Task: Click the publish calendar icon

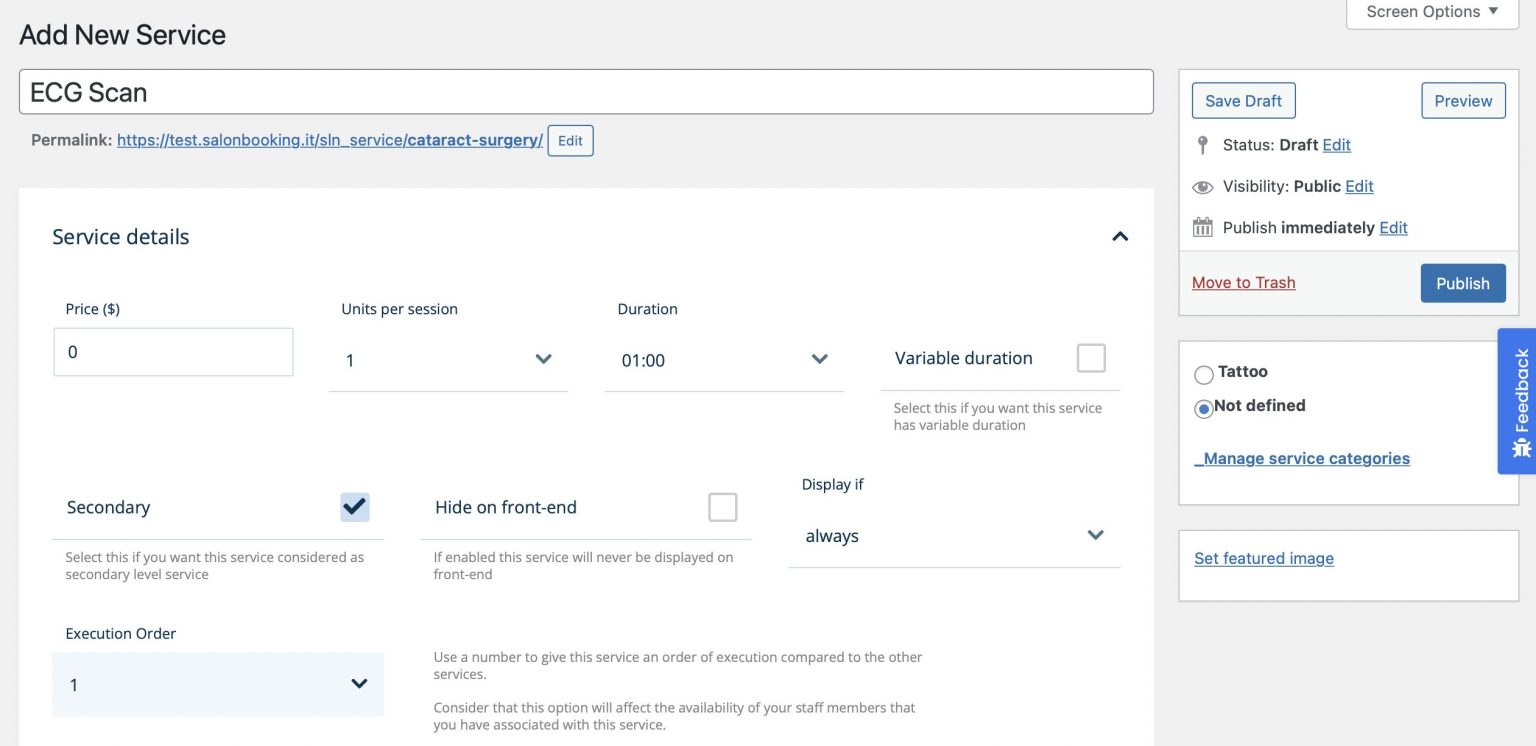Action: point(1203,228)
